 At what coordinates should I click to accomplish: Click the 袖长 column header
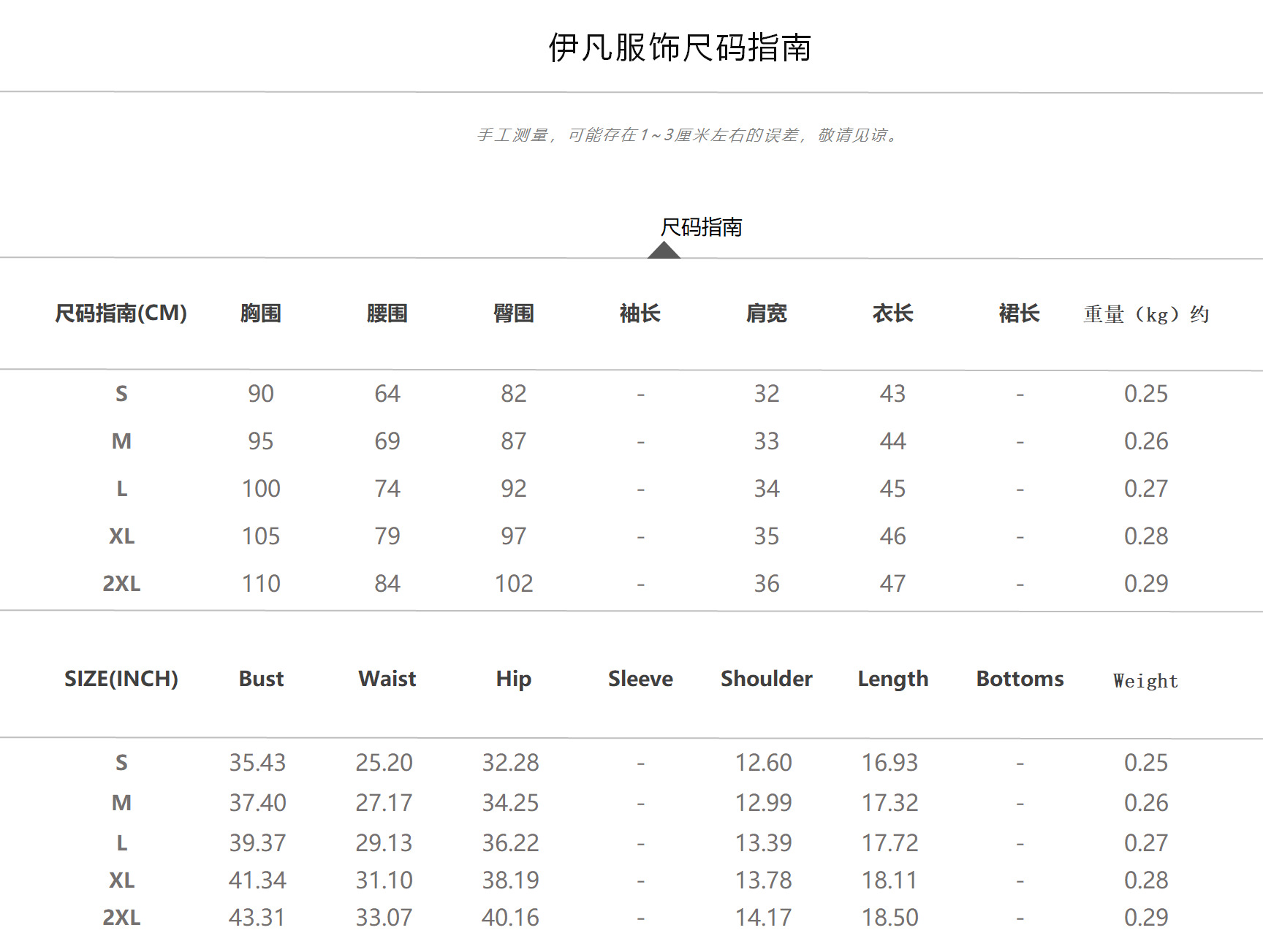click(640, 313)
